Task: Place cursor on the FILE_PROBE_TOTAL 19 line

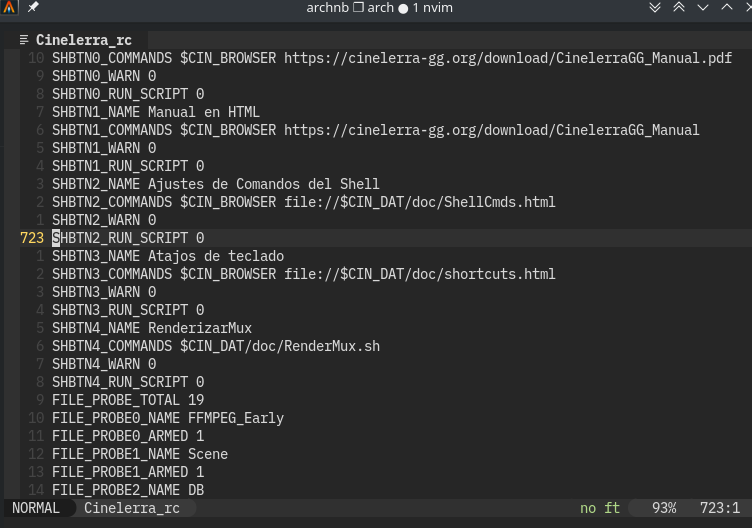Action: tap(128, 400)
